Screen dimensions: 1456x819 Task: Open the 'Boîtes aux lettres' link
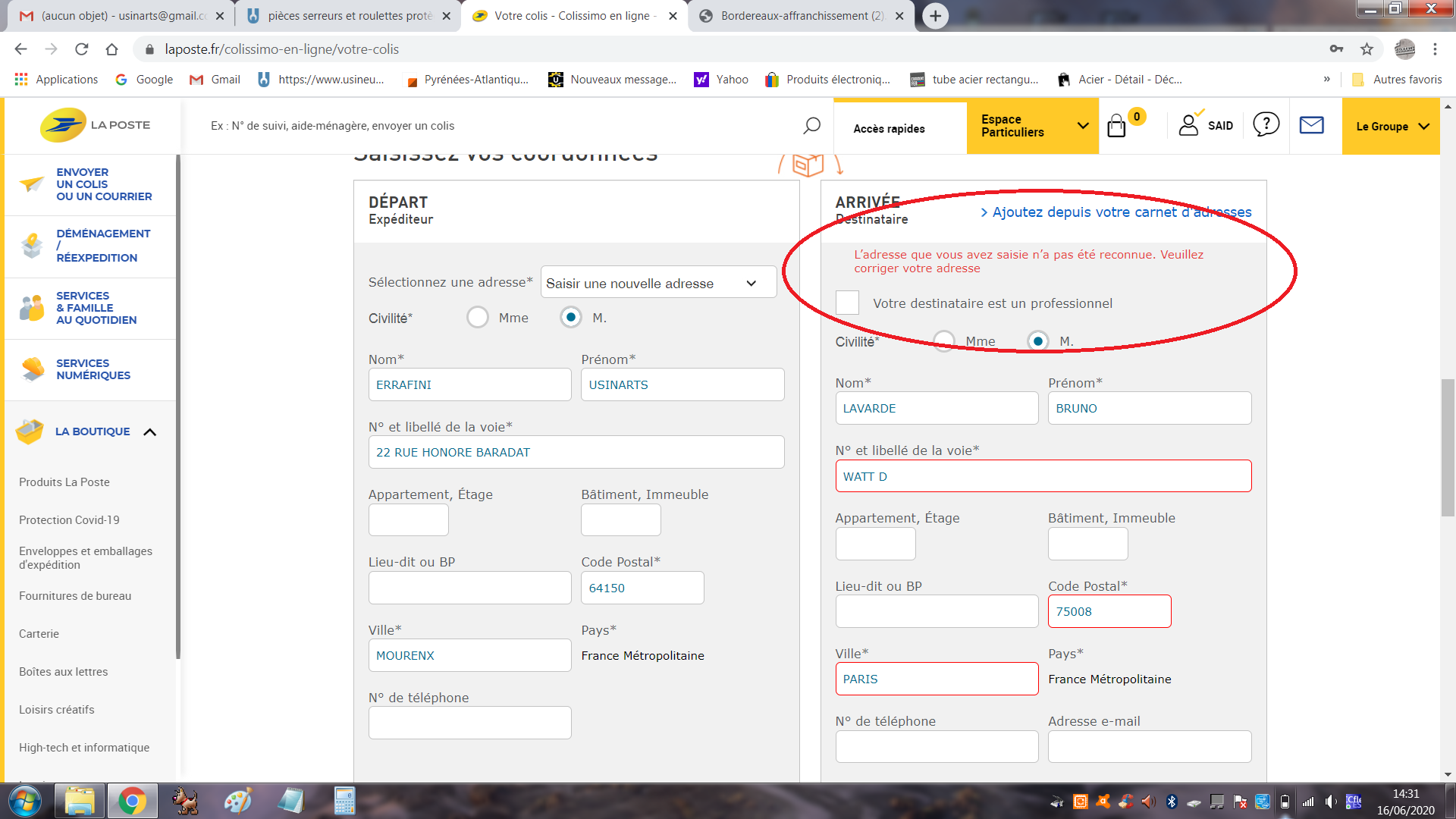coord(64,672)
